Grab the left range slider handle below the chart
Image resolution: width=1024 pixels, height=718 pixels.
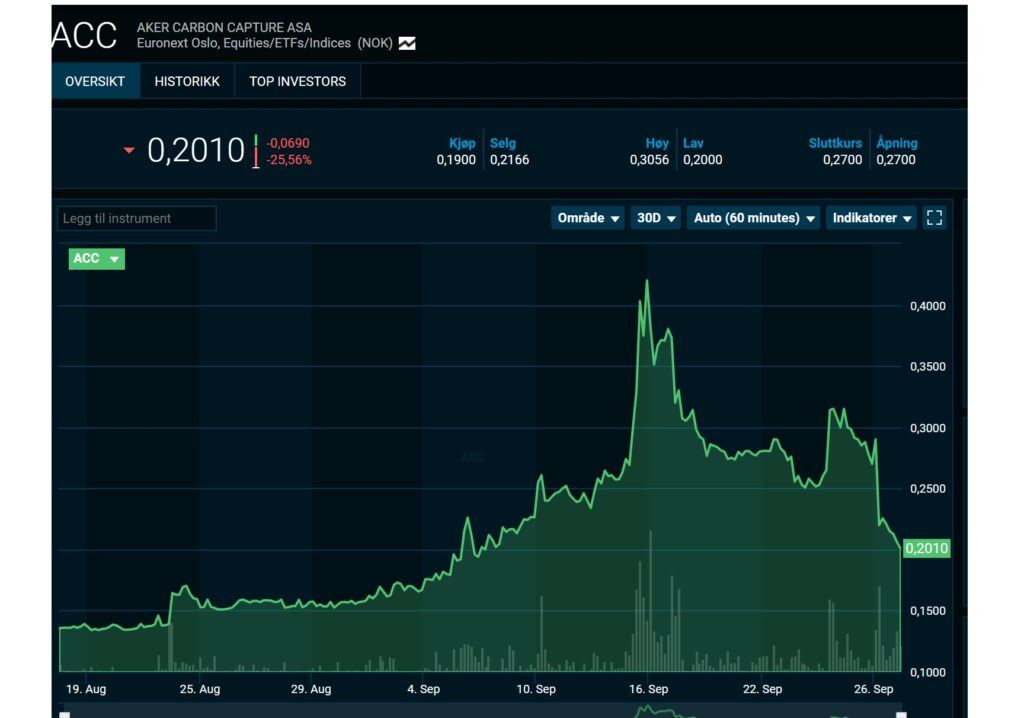pos(65,714)
